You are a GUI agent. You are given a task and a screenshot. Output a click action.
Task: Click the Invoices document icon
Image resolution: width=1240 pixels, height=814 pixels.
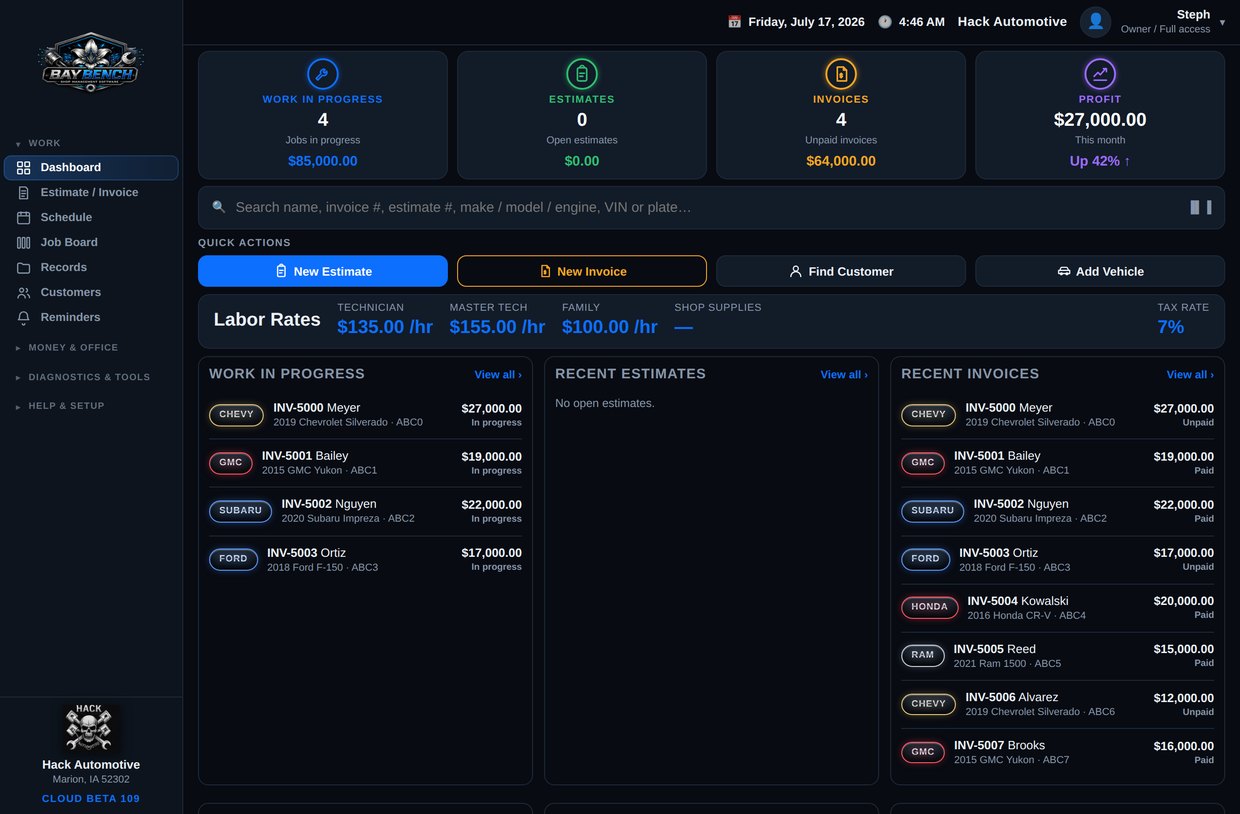[841, 74]
